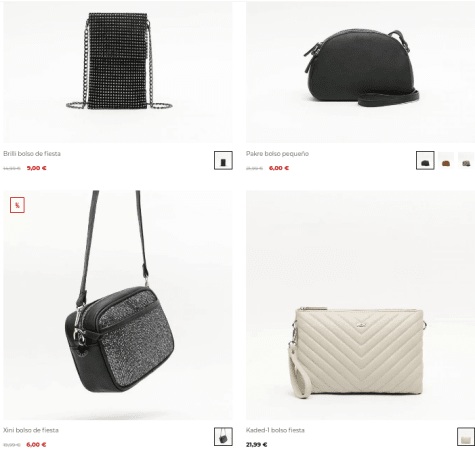Viewport: 475px width, 450px height.
Task: Click the 21,99 € Kaded-1 price
Action: [x=257, y=444]
